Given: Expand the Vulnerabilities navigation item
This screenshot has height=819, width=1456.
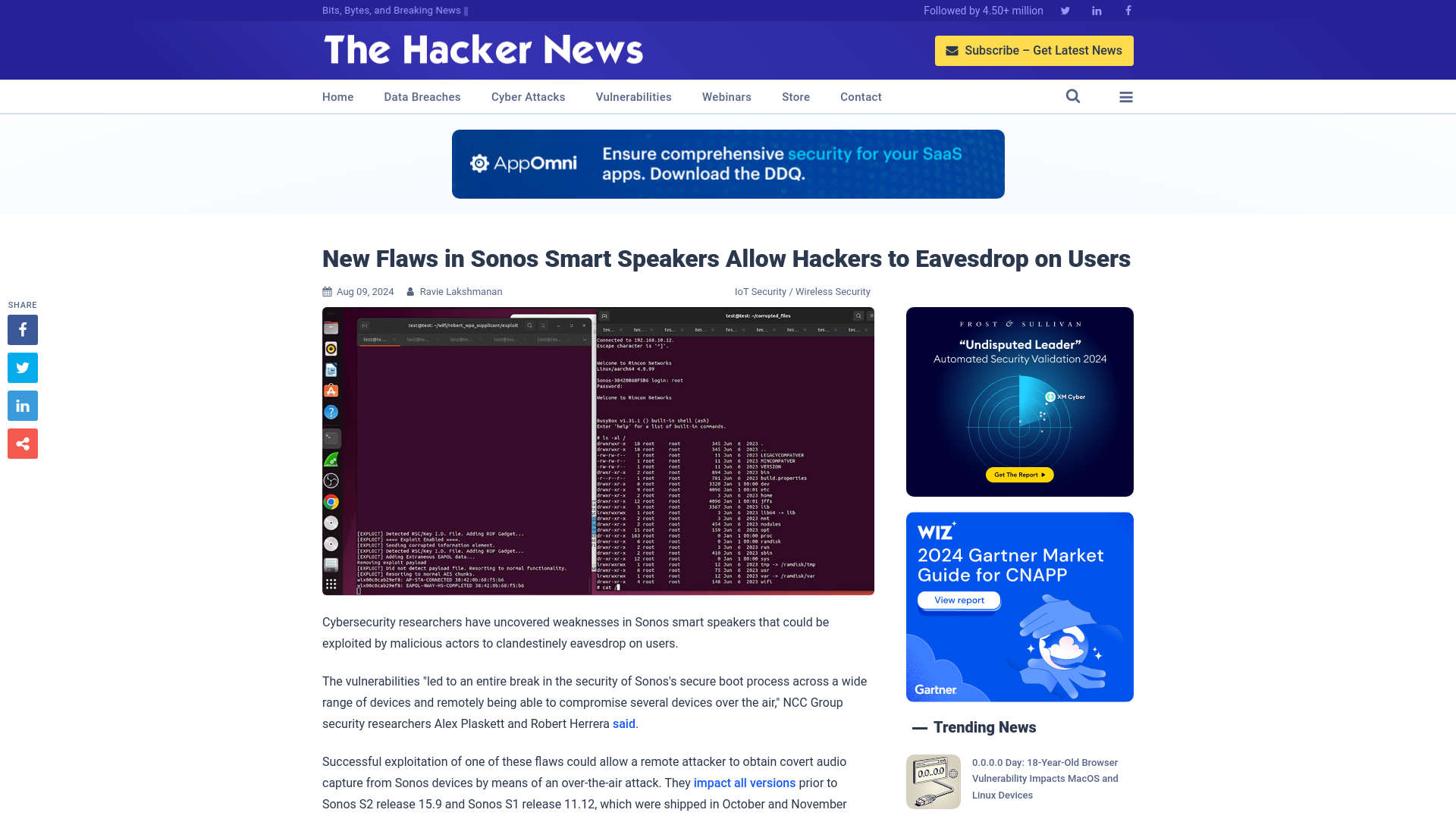Looking at the screenshot, I should 634,96.
